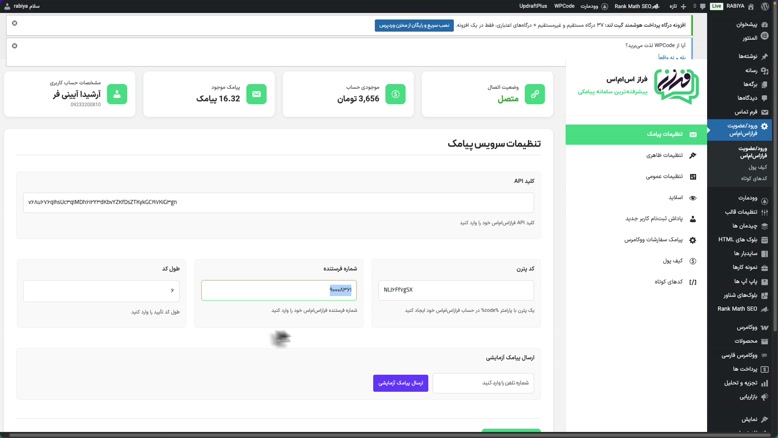This screenshot has width=778, height=438.
Task: Click the green envelope icon in SMS balance card
Action: point(256,94)
